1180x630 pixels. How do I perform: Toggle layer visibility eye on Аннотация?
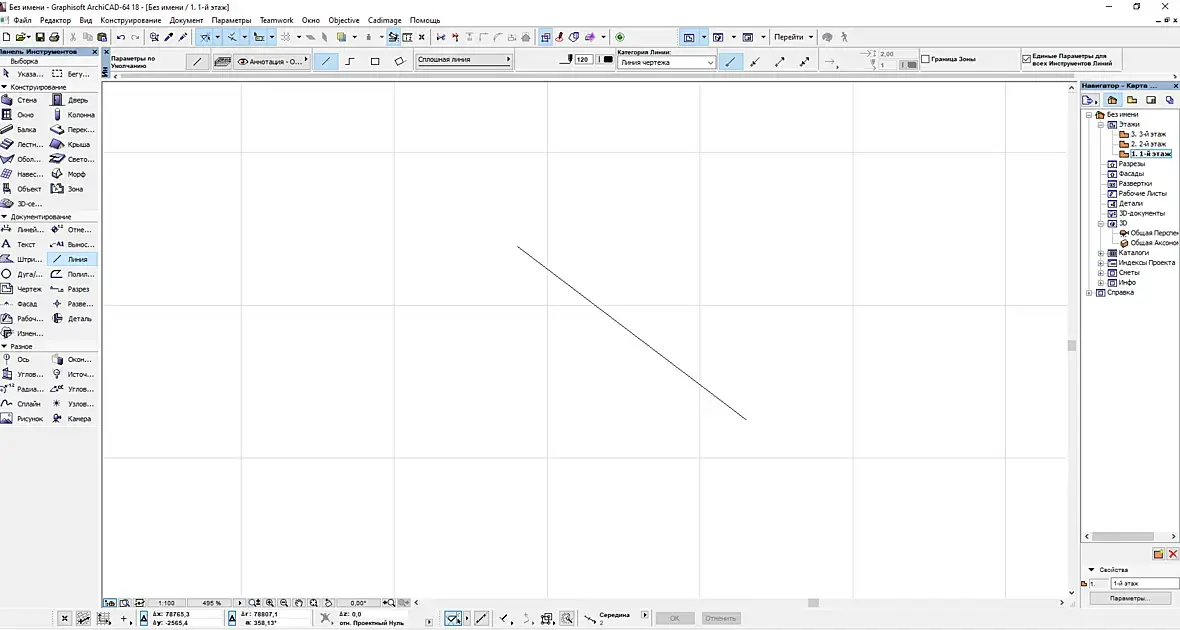click(x=242, y=62)
